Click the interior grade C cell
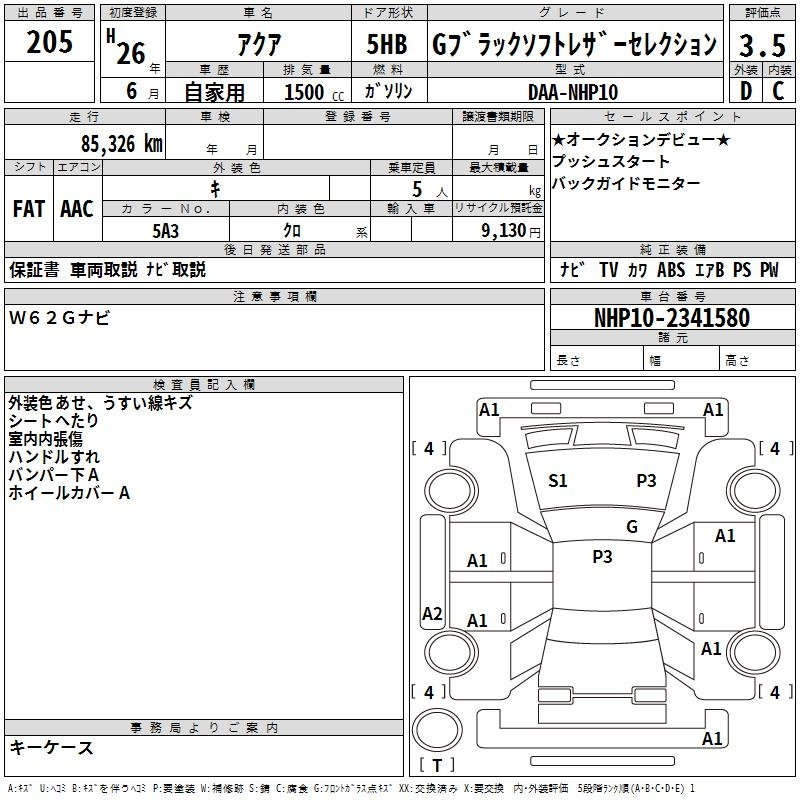 778,91
